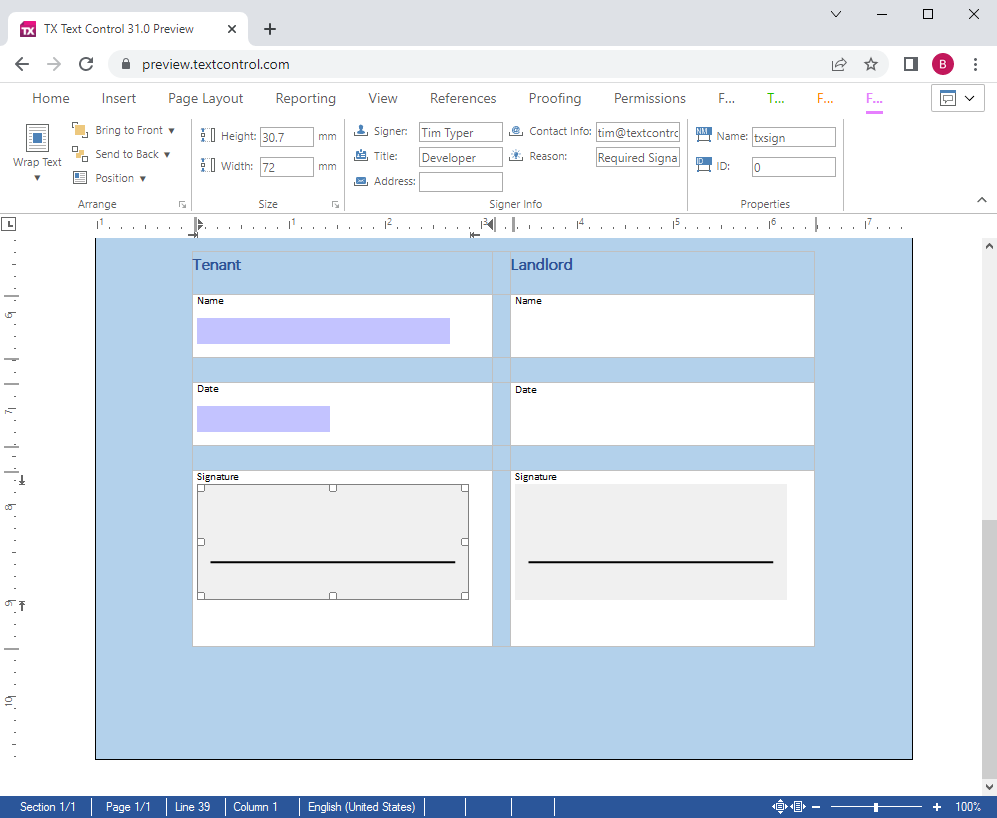Click the zoom slider in status bar

tap(876, 807)
